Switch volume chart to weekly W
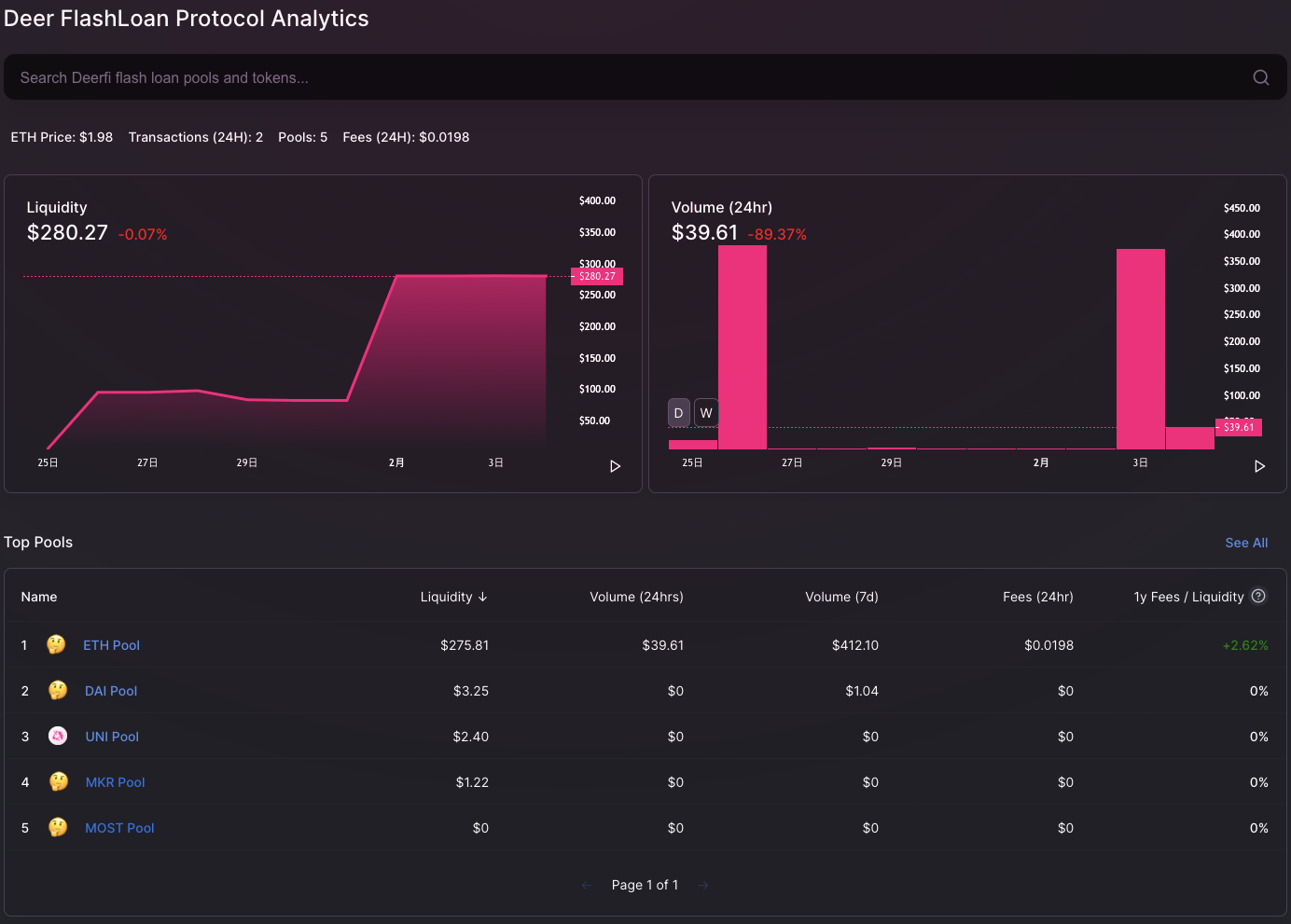Image resolution: width=1291 pixels, height=924 pixels. (706, 413)
